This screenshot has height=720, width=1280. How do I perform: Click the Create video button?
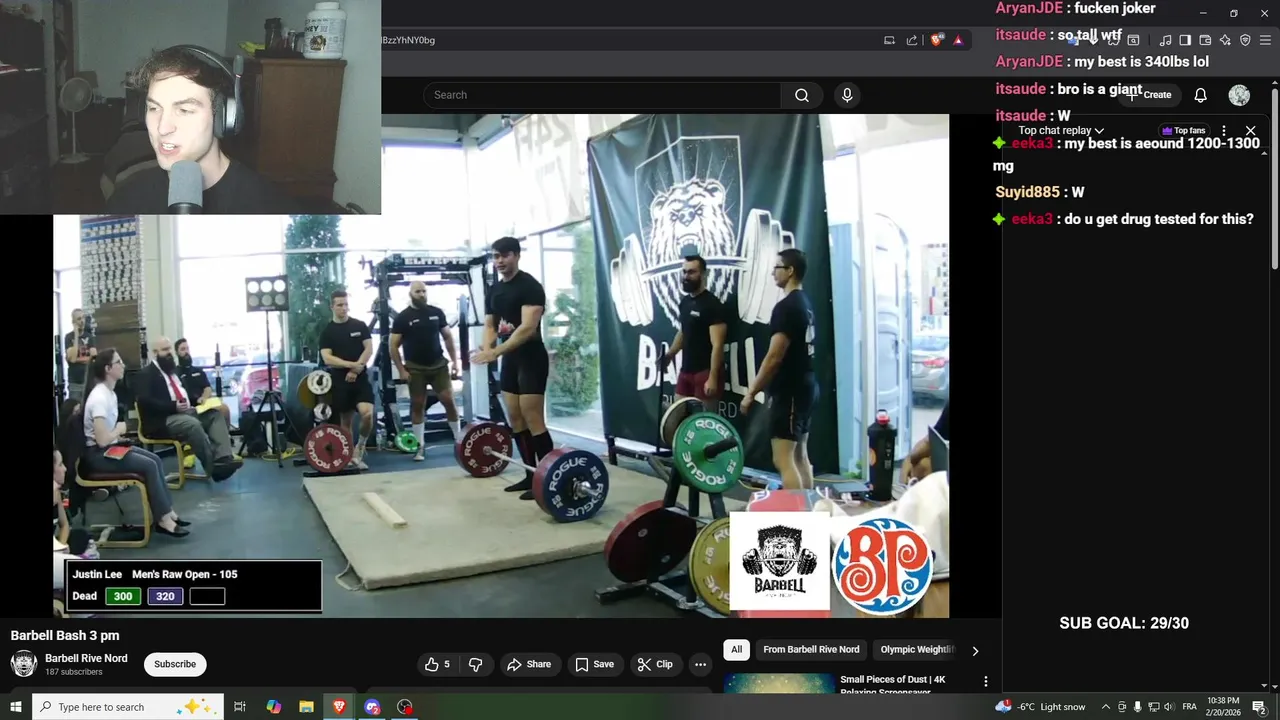(x=1150, y=95)
